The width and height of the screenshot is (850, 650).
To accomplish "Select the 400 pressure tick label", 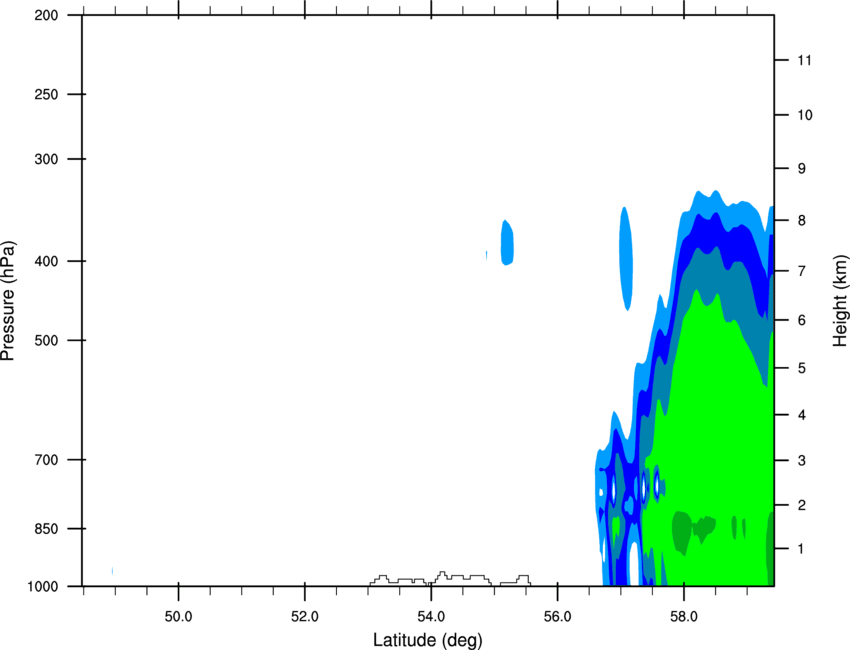I will (46, 261).
